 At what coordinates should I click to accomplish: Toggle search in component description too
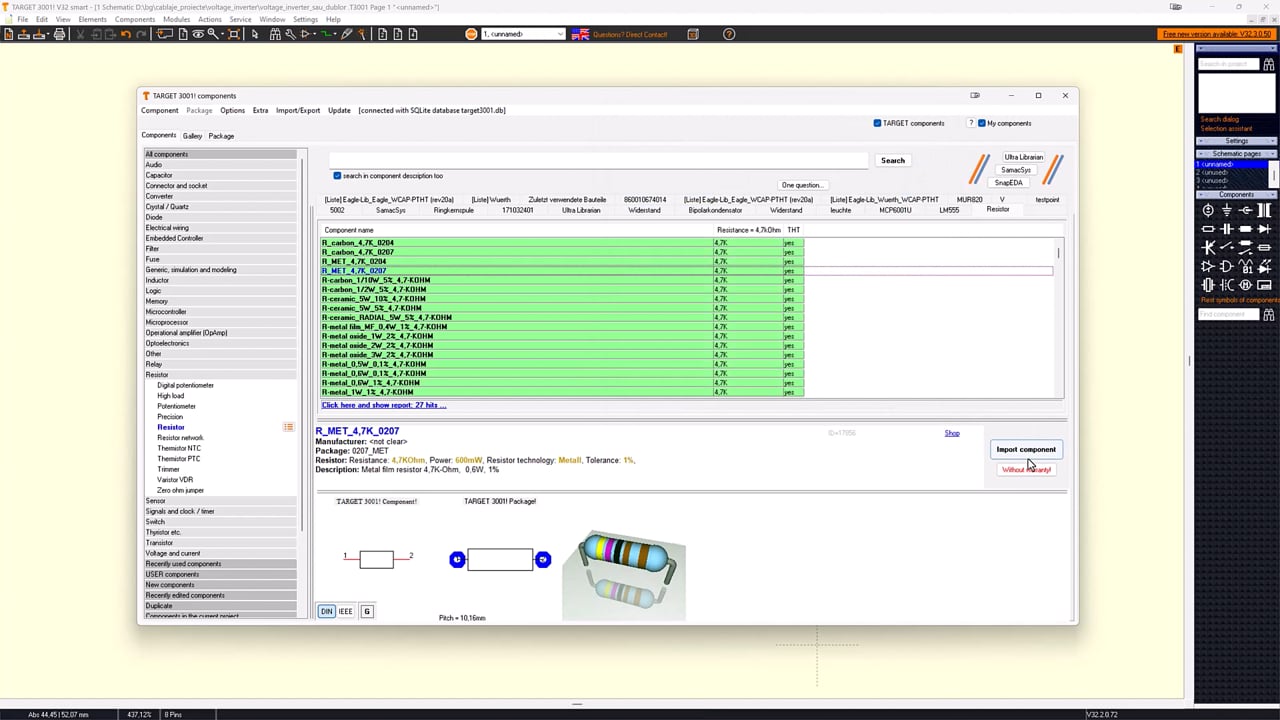point(337,176)
